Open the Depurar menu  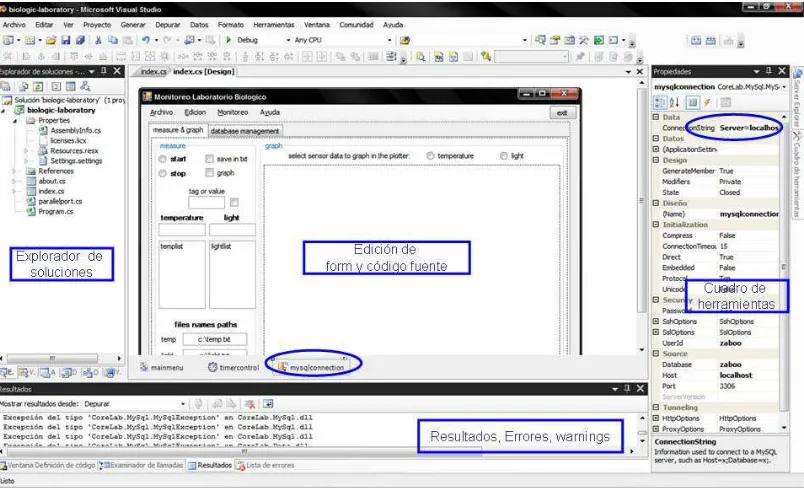coord(168,25)
